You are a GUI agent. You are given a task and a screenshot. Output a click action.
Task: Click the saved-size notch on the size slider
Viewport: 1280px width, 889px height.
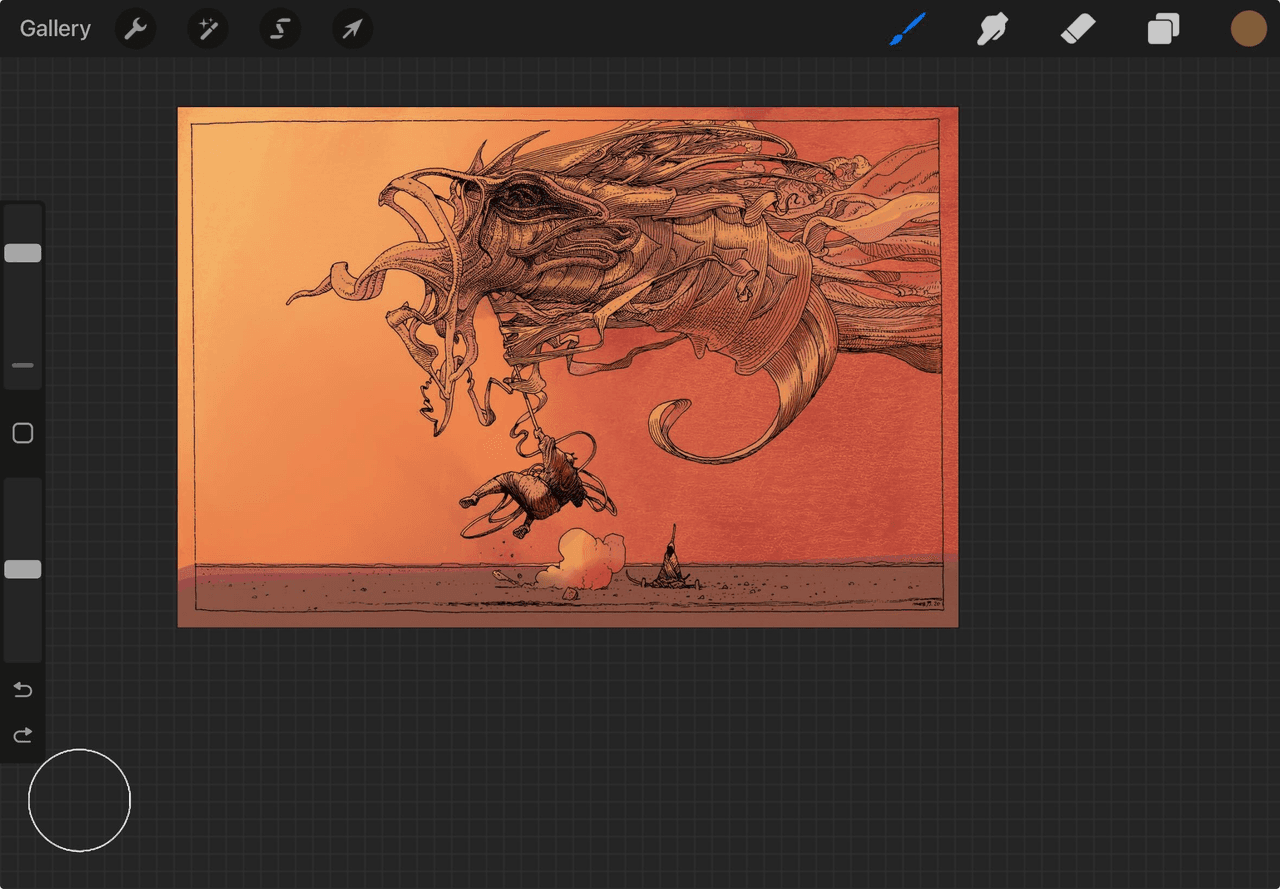tap(23, 366)
